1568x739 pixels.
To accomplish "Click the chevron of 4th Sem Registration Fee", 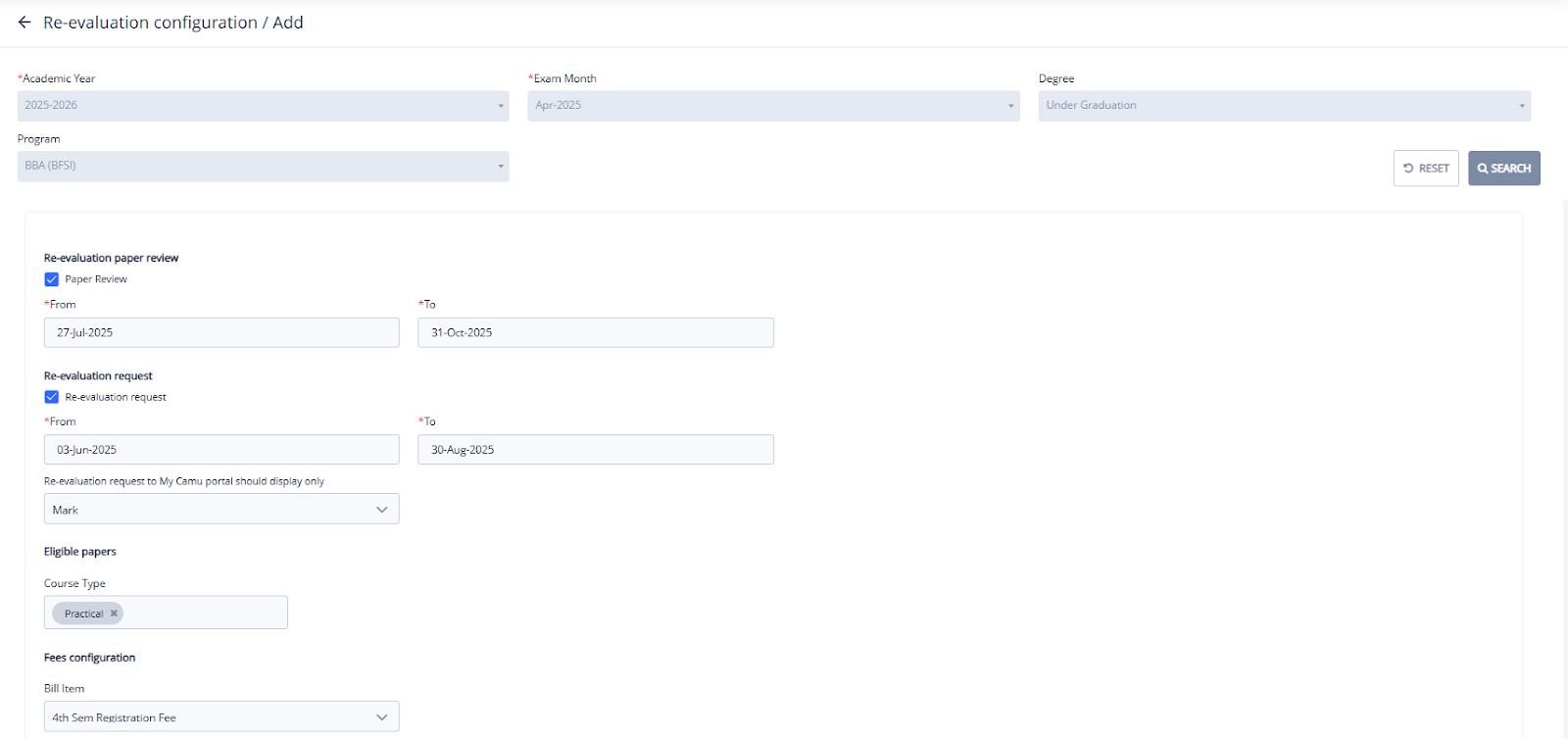I will pos(382,717).
